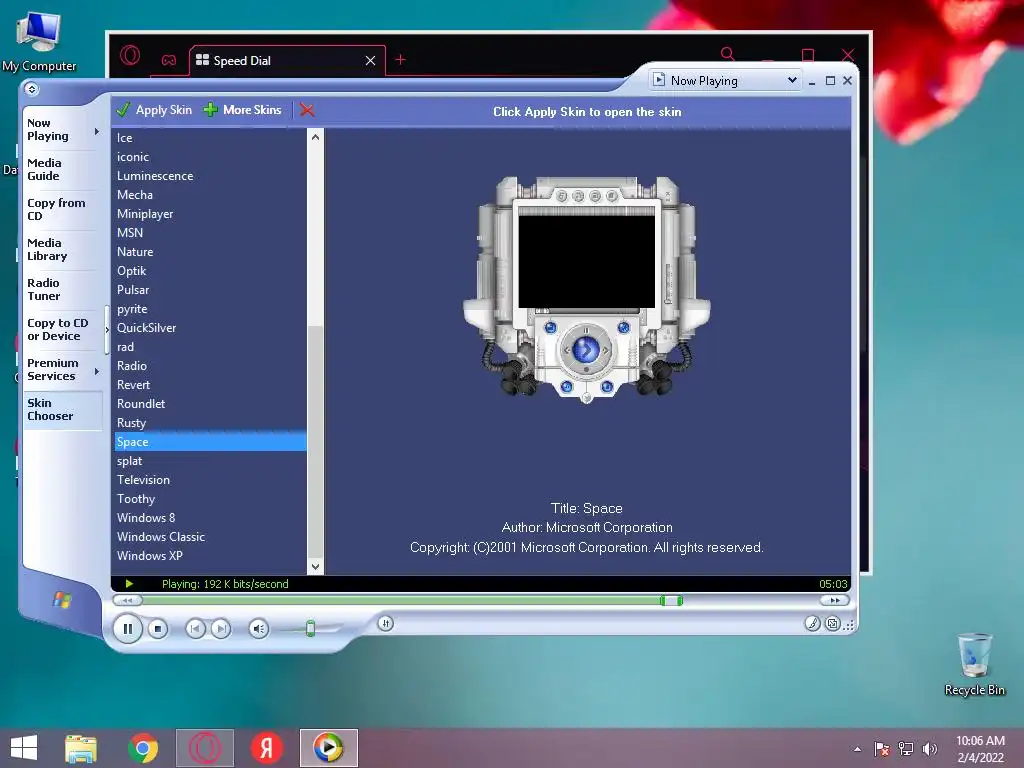Open More Skins download button

pyautogui.click(x=242, y=110)
